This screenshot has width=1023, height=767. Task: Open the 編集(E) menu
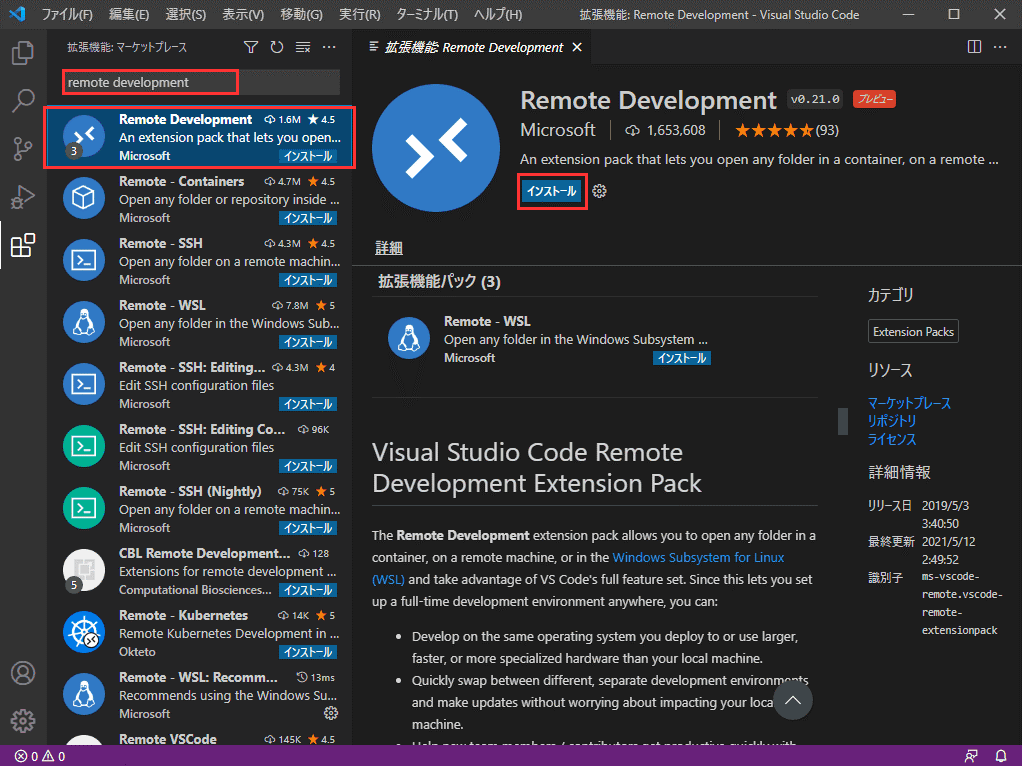129,14
